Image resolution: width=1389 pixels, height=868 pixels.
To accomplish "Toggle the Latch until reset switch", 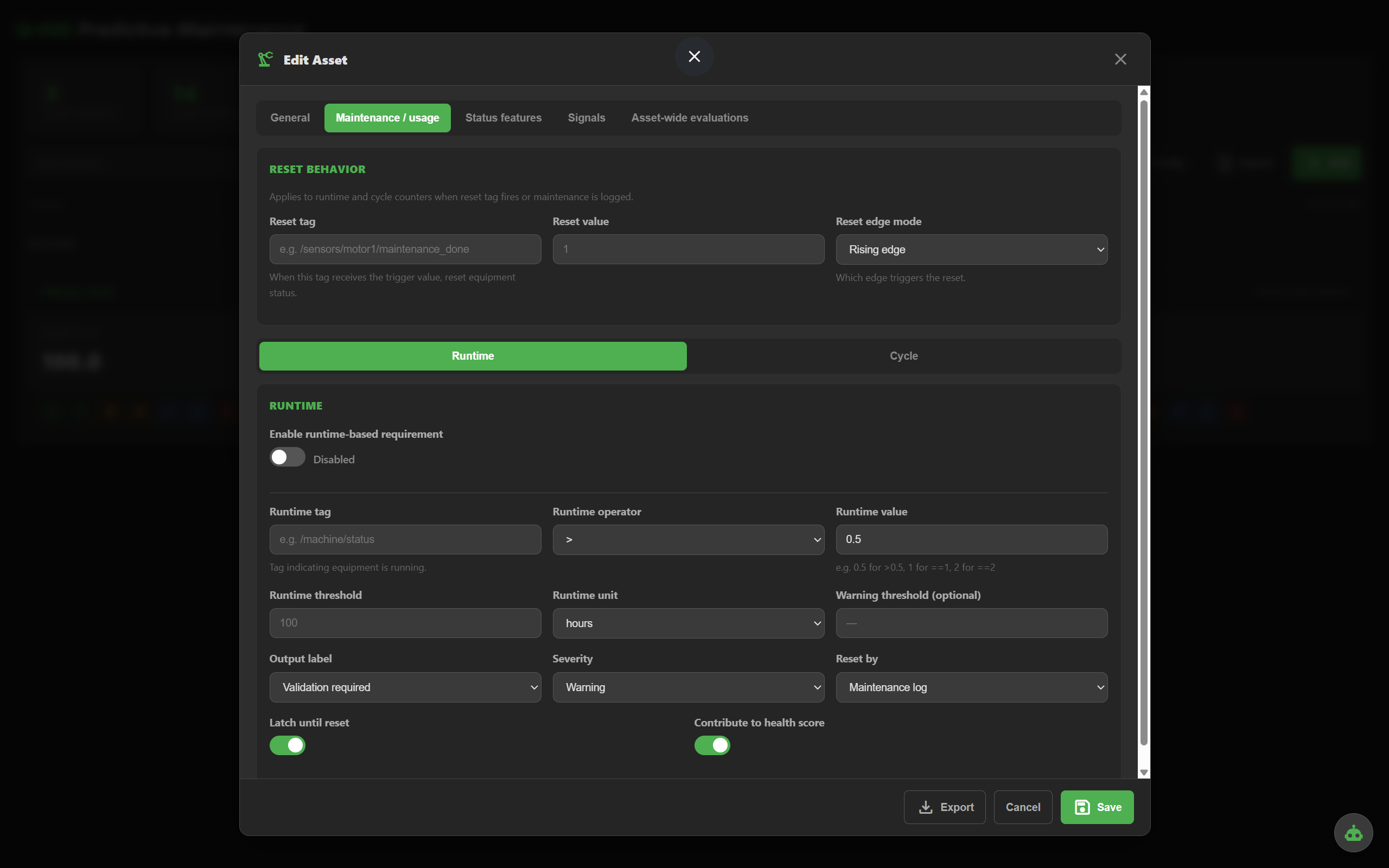I will pyautogui.click(x=287, y=745).
